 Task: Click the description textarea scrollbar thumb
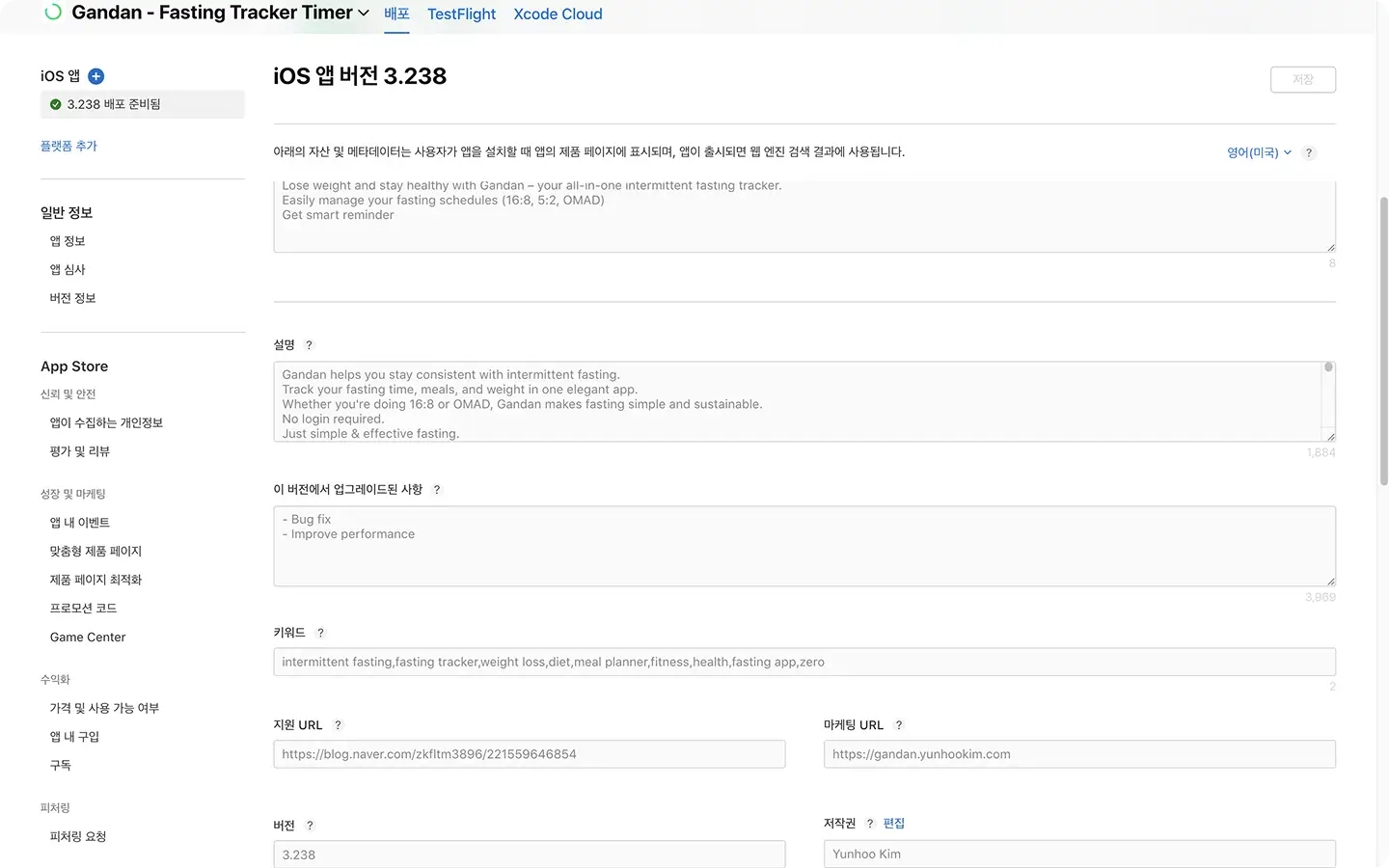coord(1328,367)
